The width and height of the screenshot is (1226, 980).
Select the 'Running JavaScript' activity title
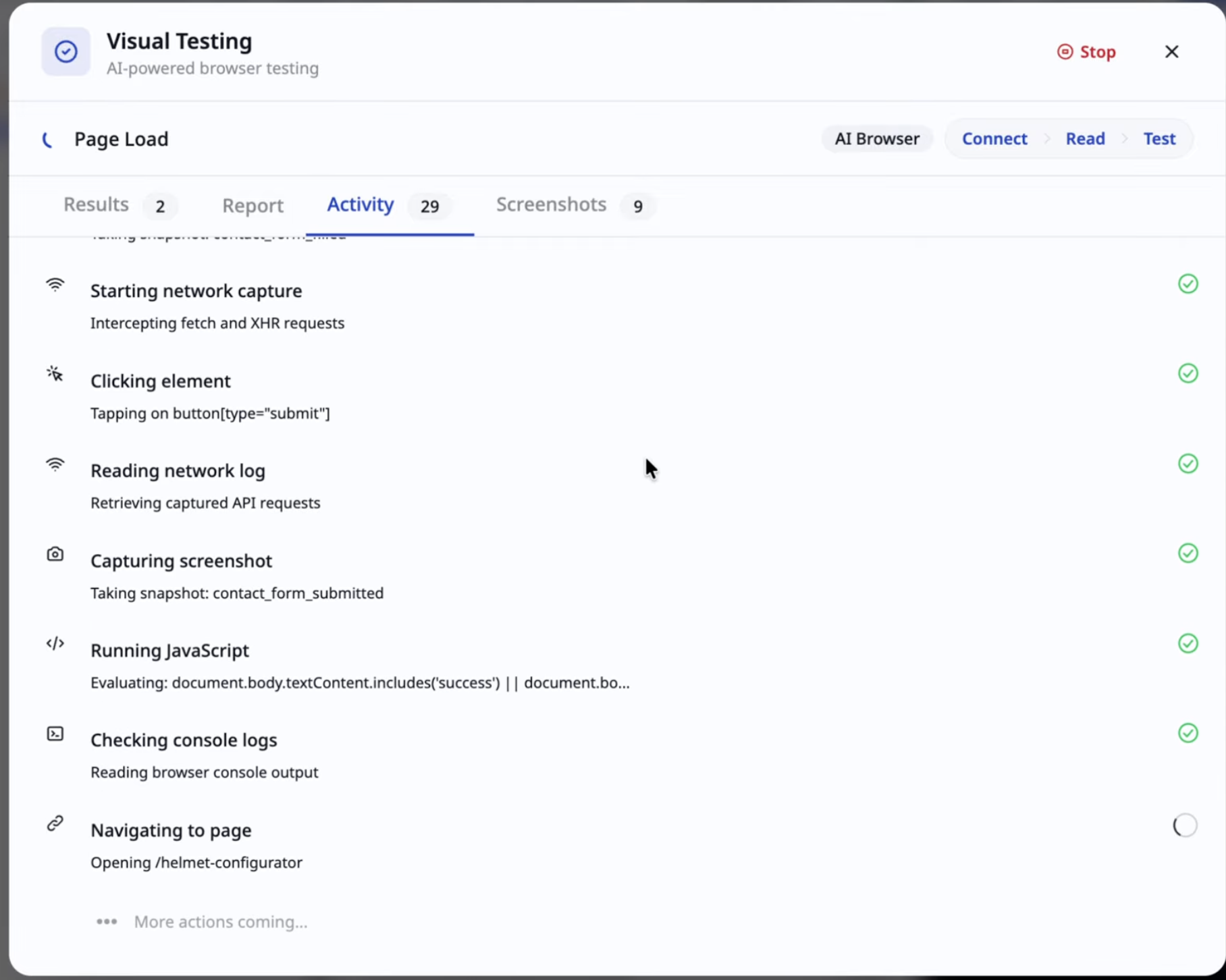click(x=169, y=651)
